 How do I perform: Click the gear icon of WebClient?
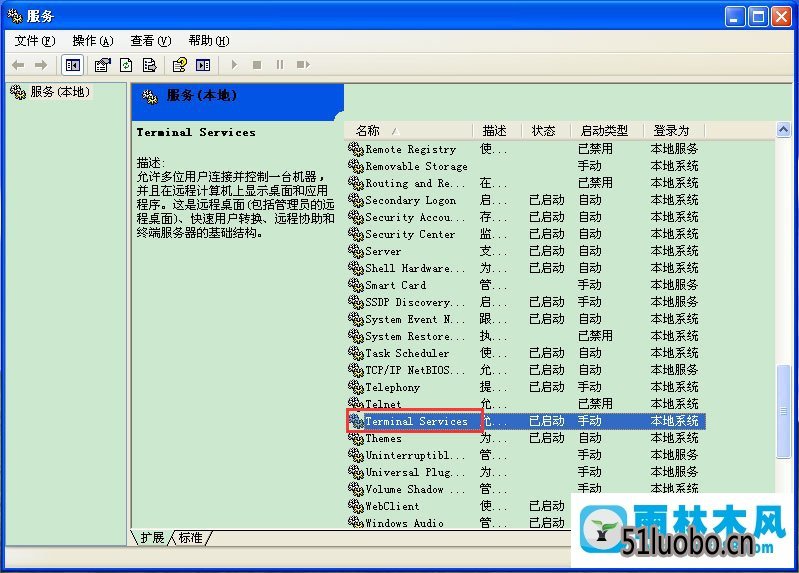356,506
